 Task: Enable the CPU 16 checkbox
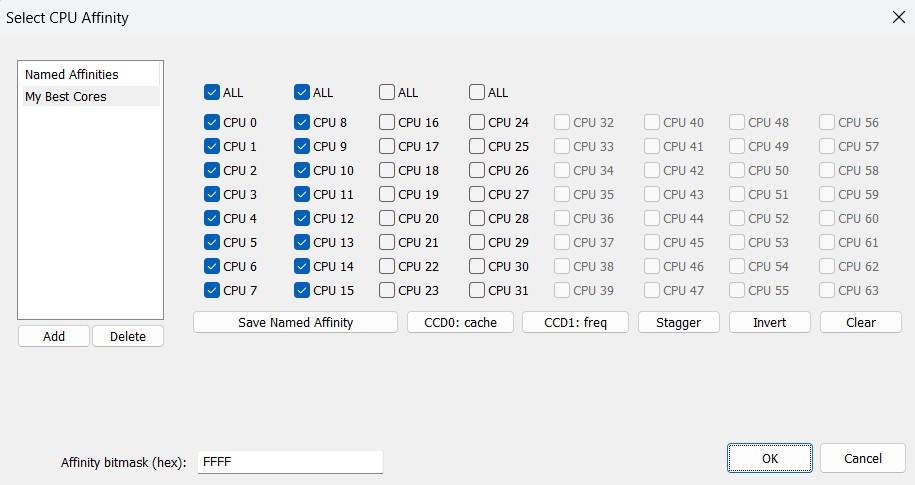pos(387,123)
